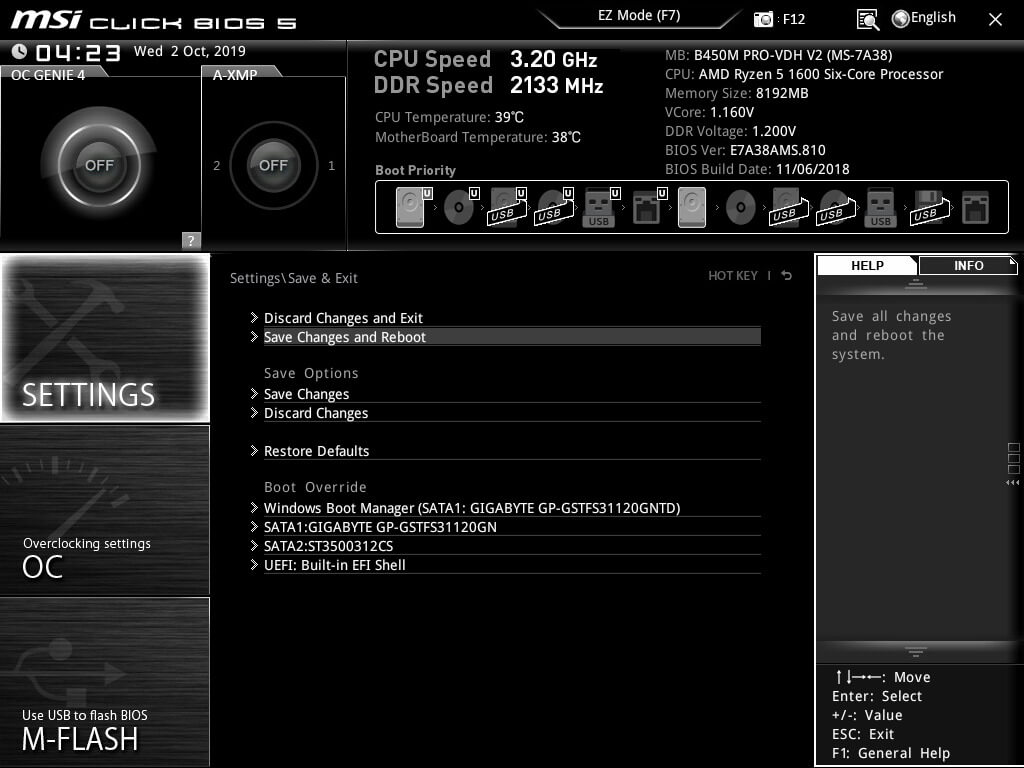Select the UEFI USB CD/DVD boot icon
The image size is (1024, 768).
554,207
